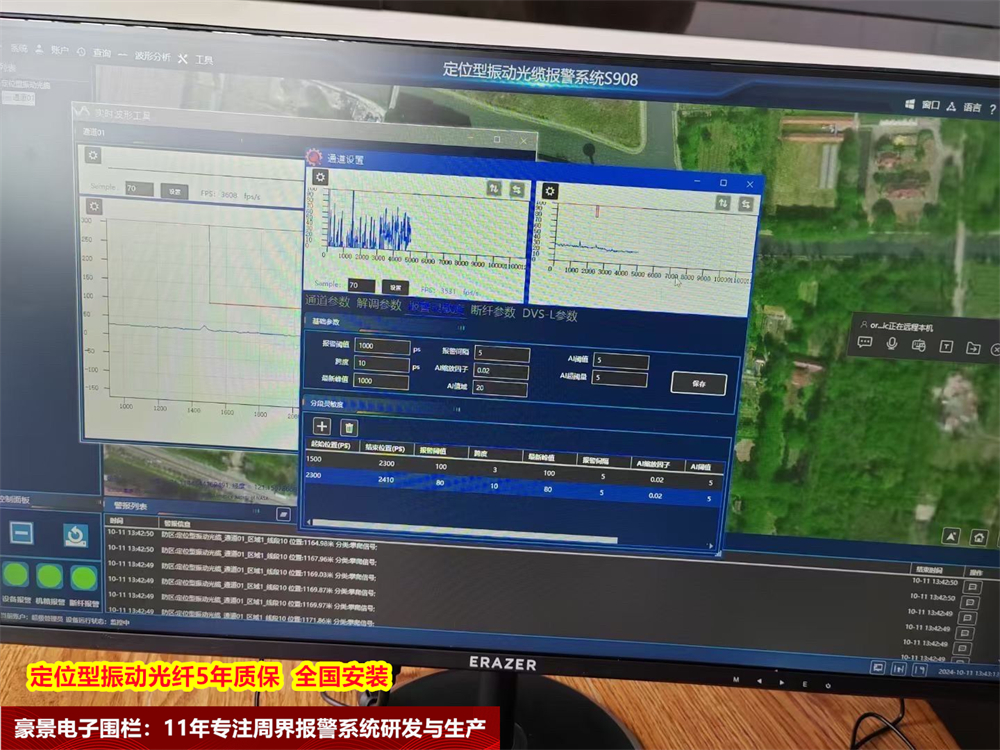Image resolution: width=1000 pixels, height=750 pixels.
Task: Click the minus icon in control panel
Action: [x=22, y=533]
